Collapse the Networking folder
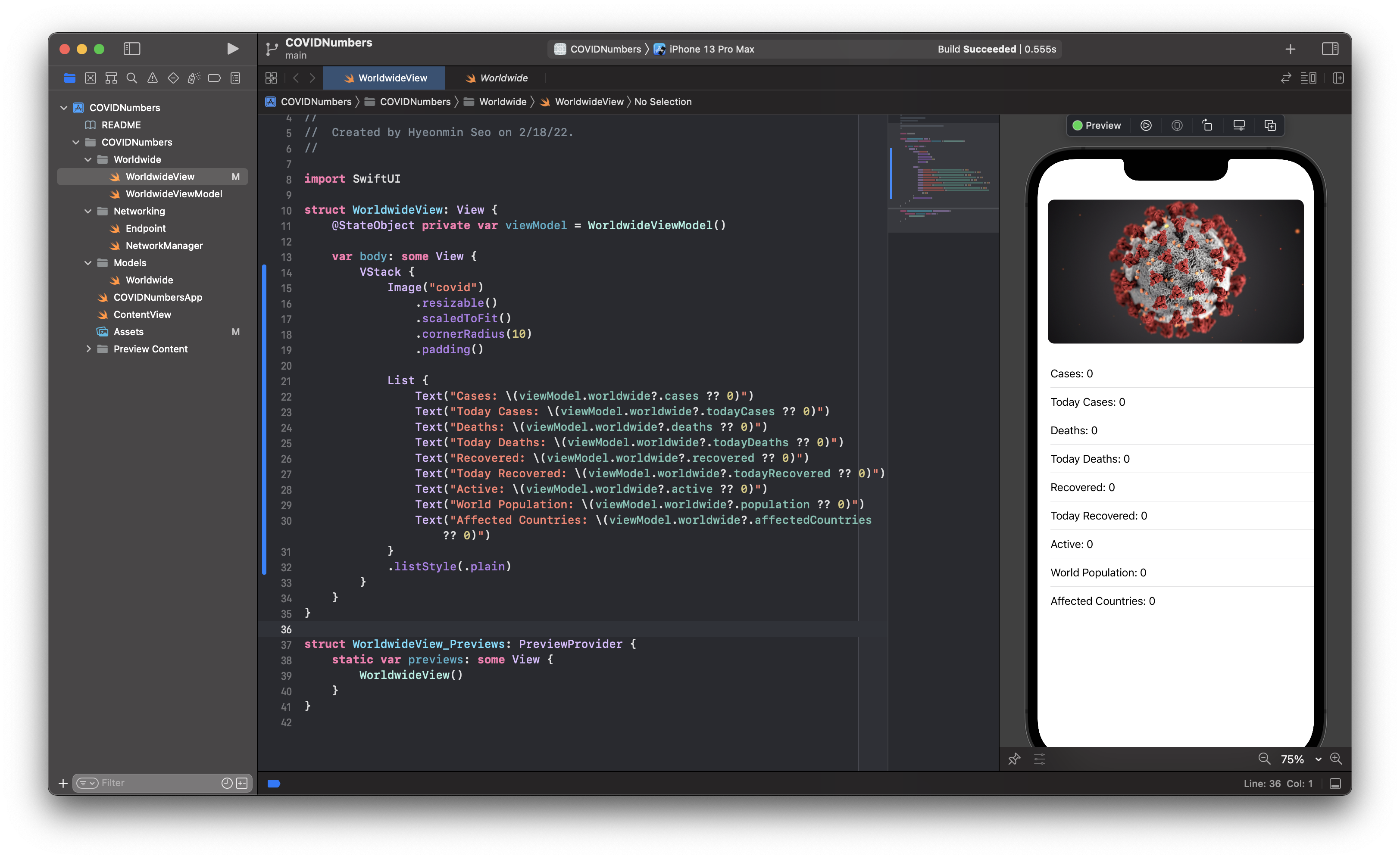The width and height of the screenshot is (1400, 859). point(88,212)
